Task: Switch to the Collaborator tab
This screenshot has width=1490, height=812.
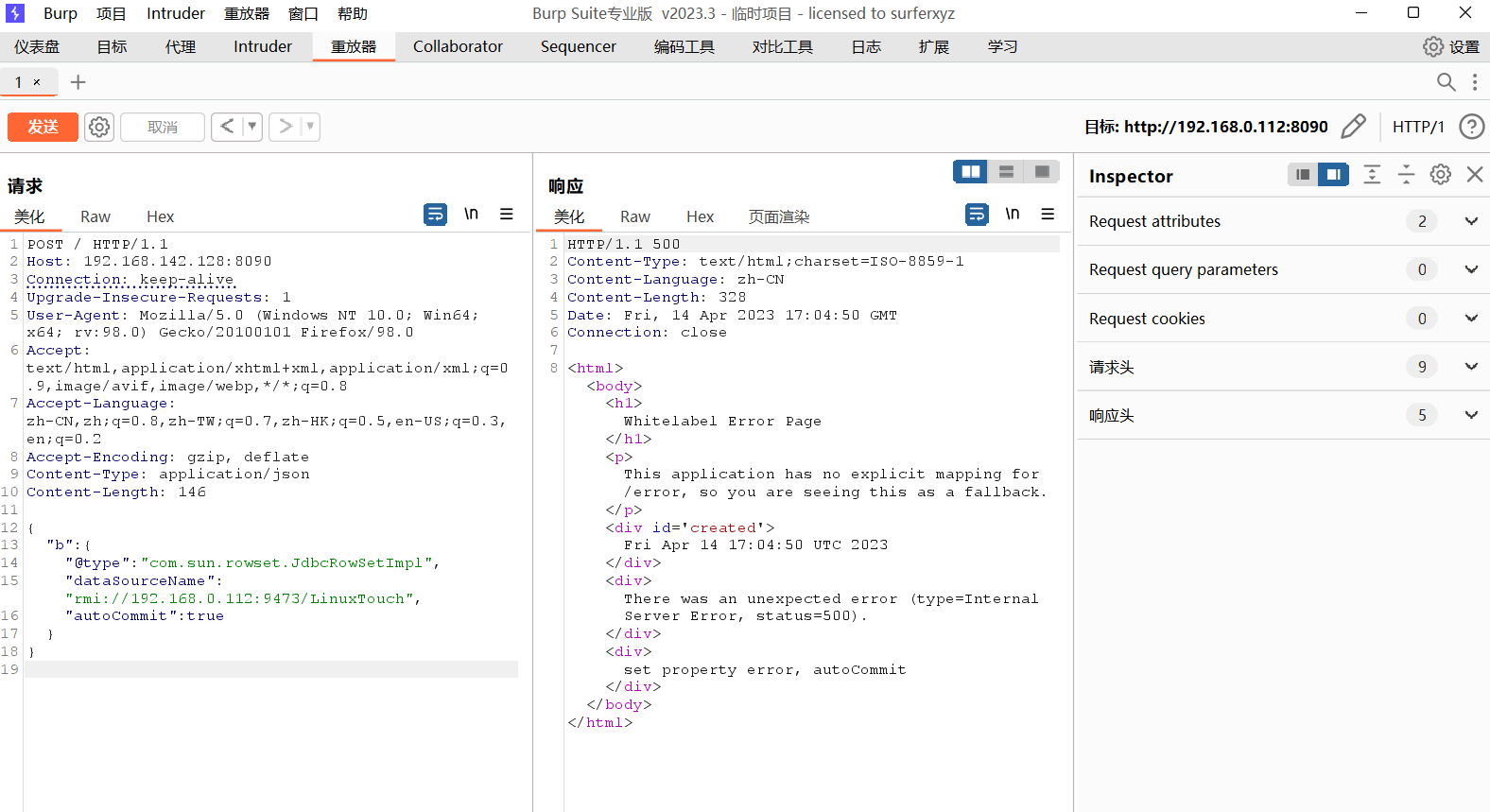Action: tap(458, 46)
